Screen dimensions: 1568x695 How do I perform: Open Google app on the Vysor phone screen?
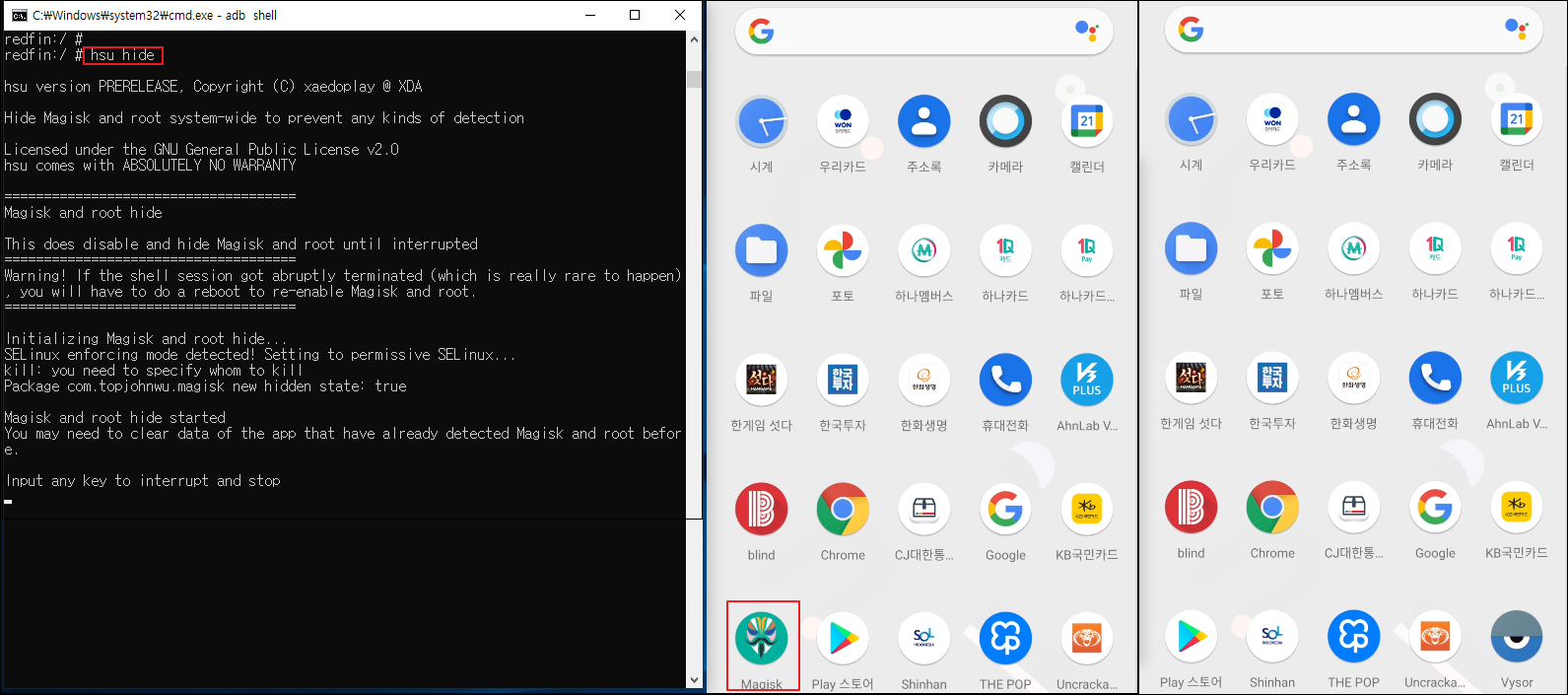pos(1435,507)
